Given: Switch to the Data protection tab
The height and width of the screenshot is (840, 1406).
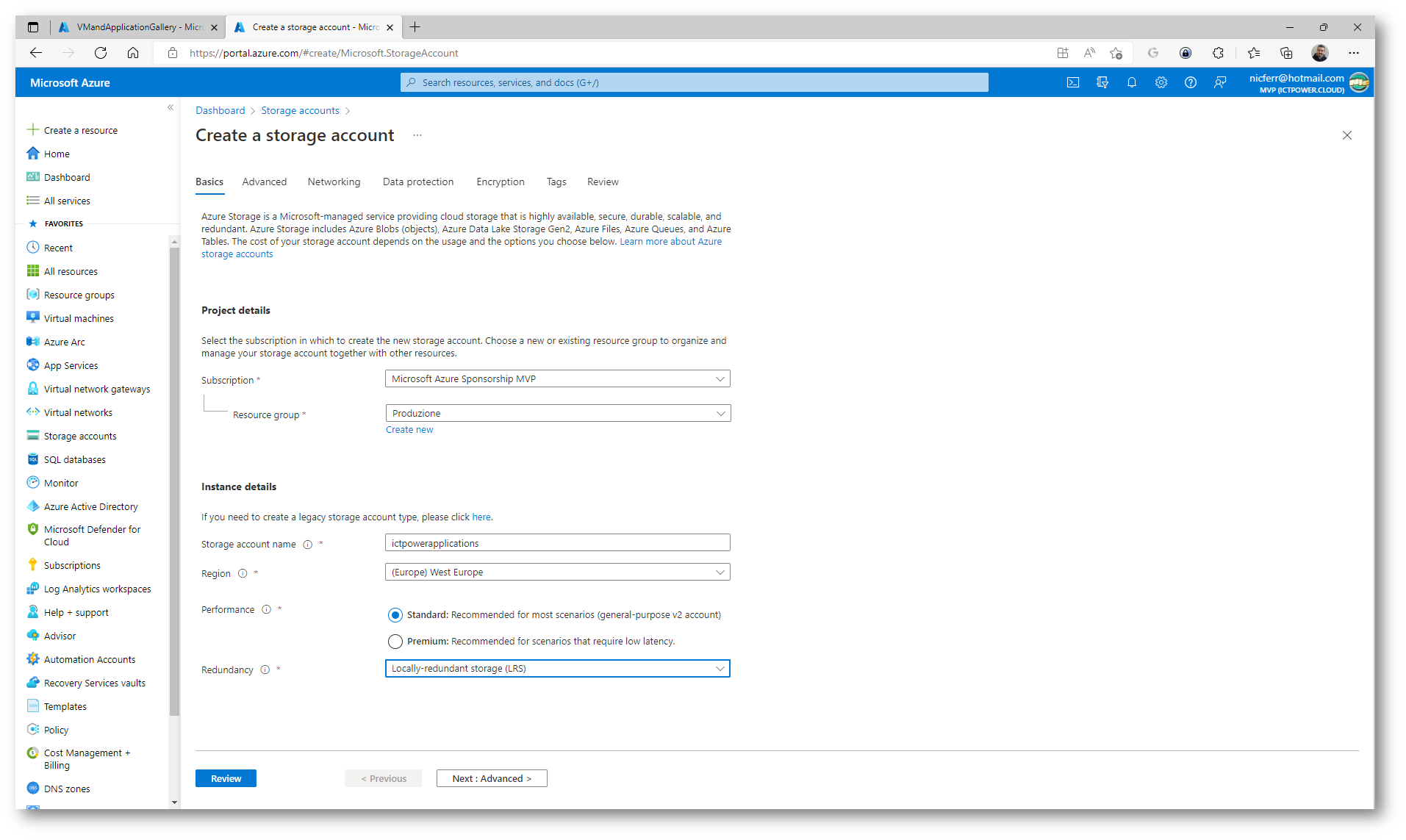Looking at the screenshot, I should (418, 182).
